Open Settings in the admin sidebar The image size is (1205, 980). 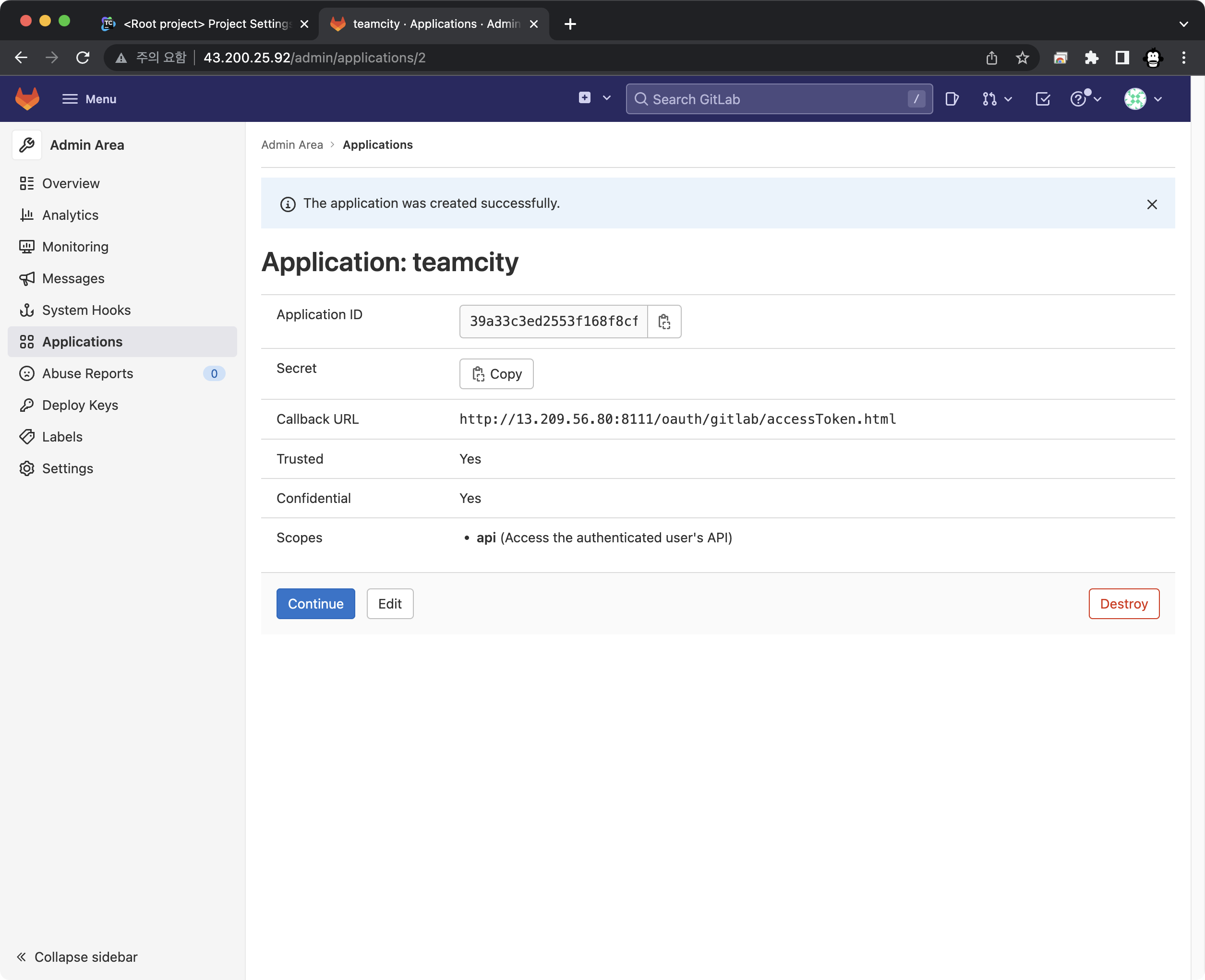(122, 468)
